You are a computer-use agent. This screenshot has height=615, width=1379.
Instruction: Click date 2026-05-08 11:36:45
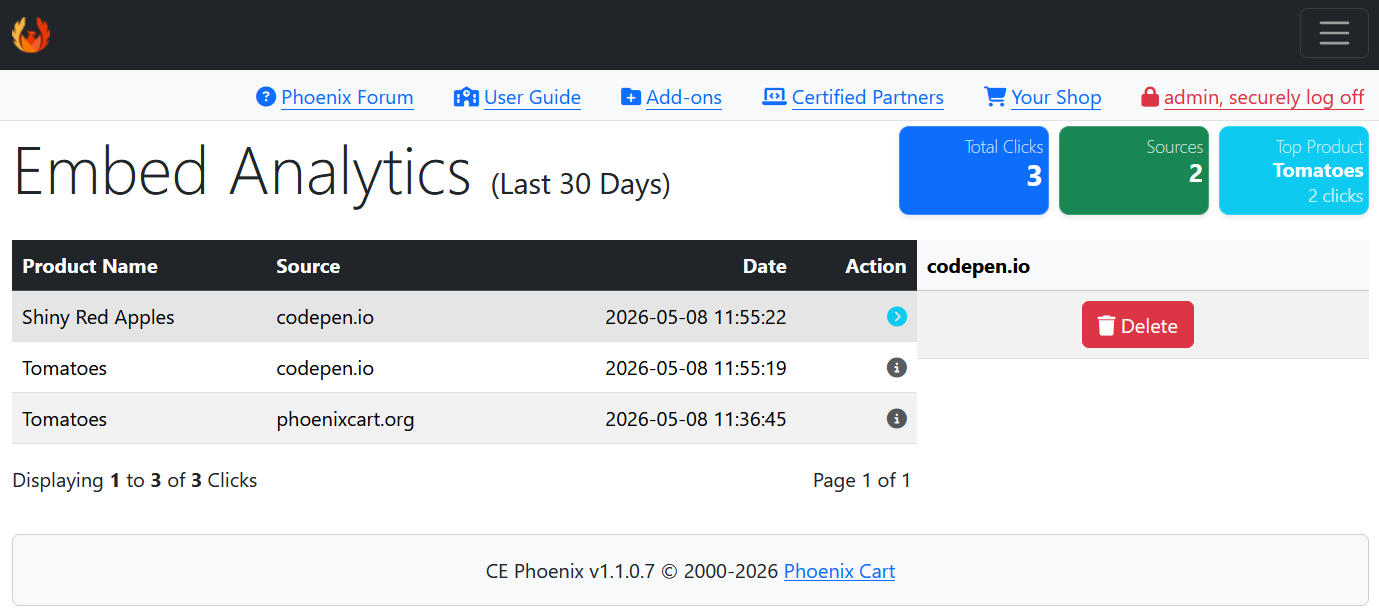click(696, 419)
